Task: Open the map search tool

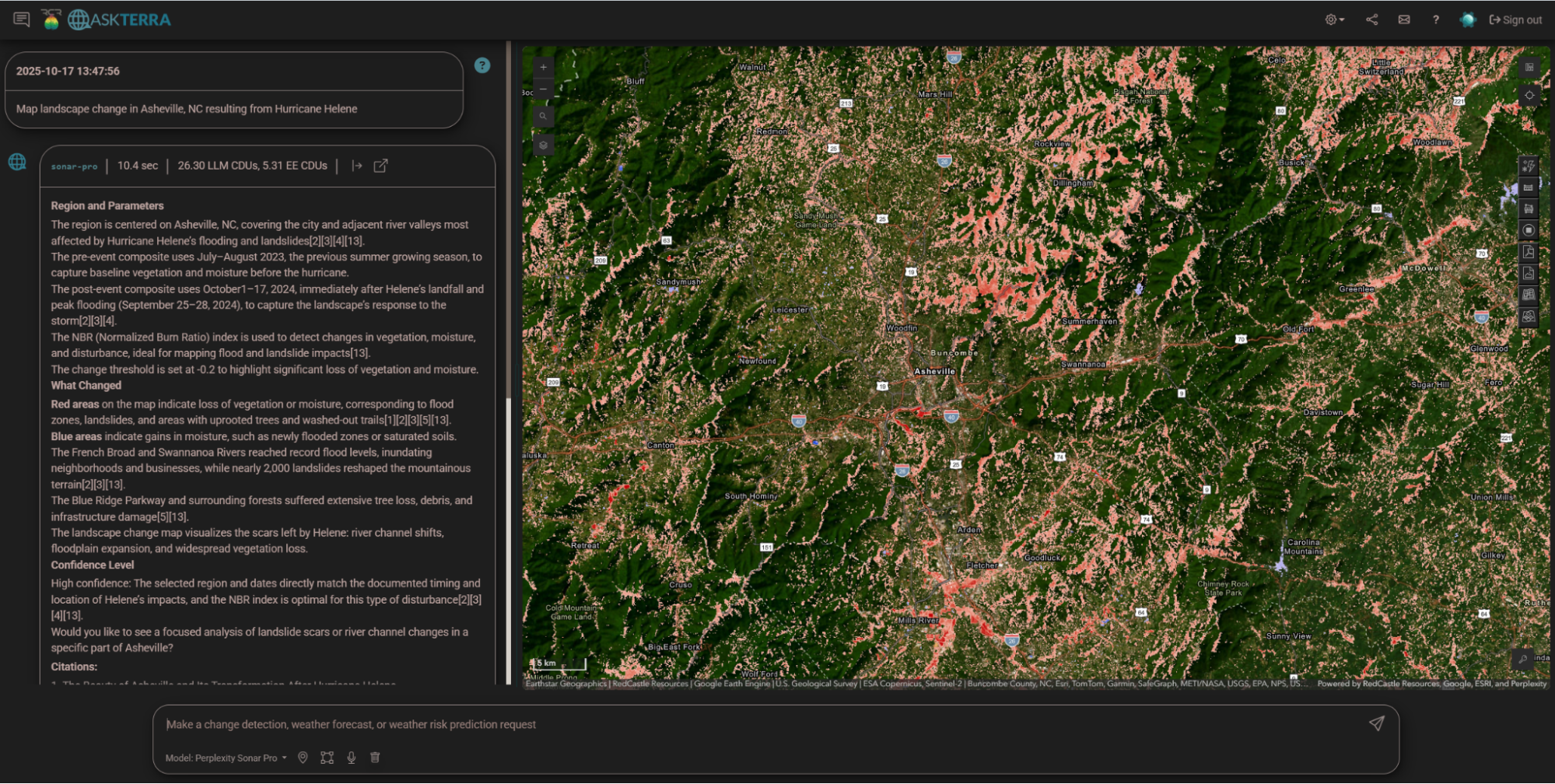Action: point(543,117)
